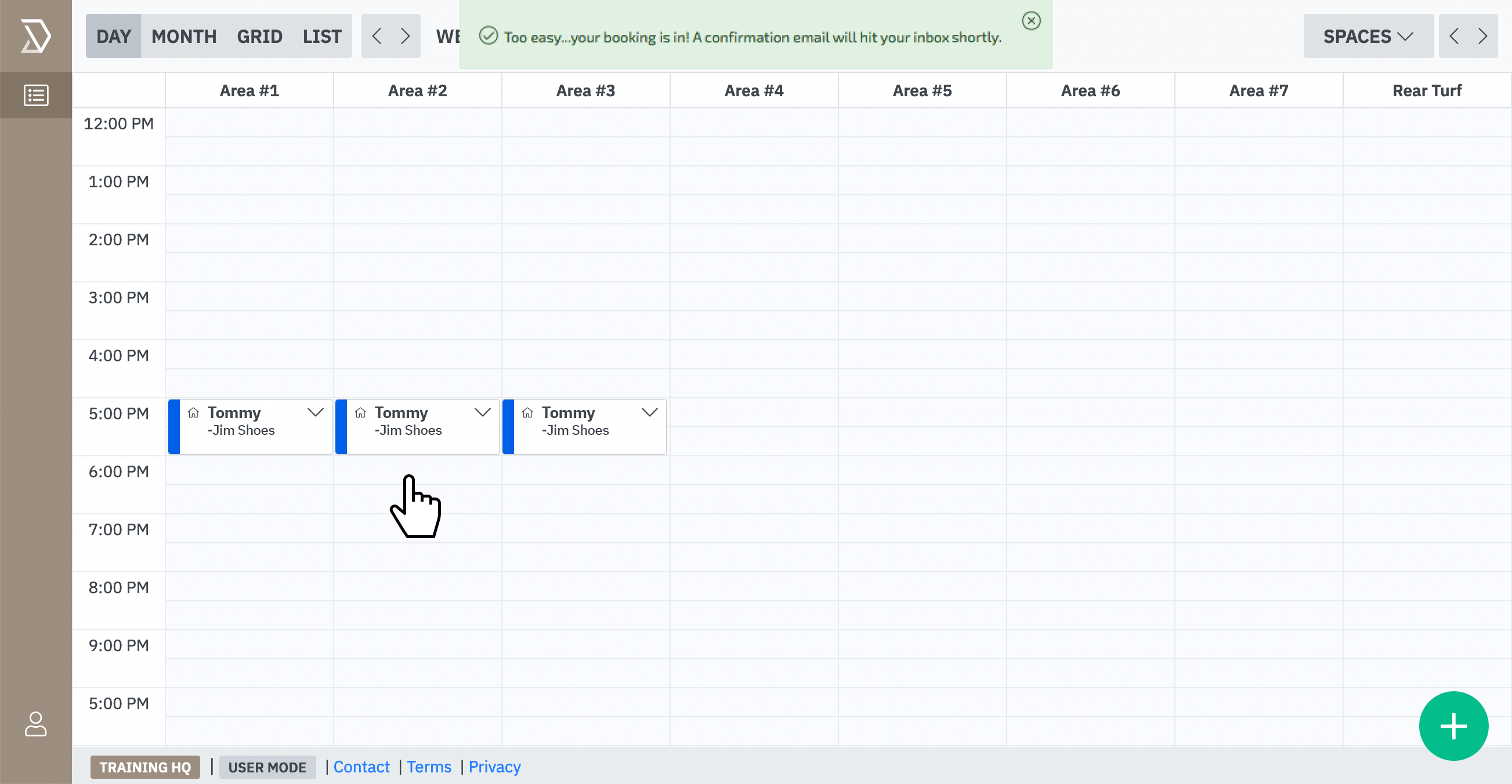Click the Area #1 column header
1512x784 pixels.
click(x=249, y=90)
